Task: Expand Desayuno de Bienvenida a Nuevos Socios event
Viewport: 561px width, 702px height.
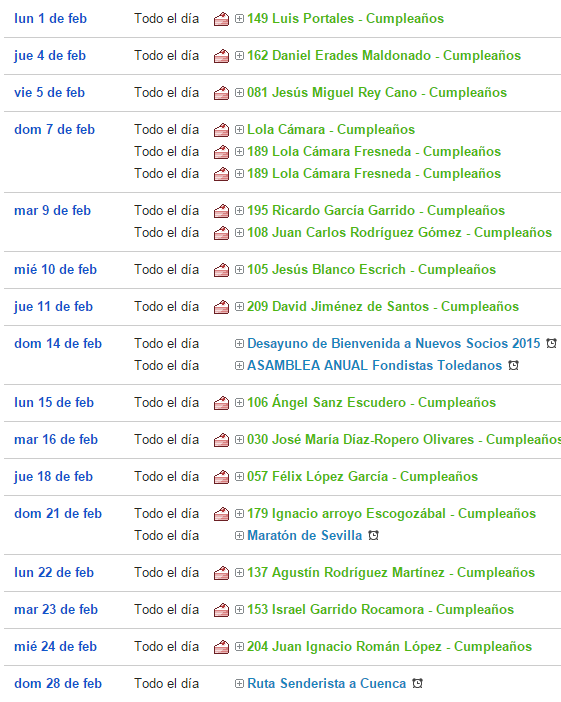Action: 240,343
